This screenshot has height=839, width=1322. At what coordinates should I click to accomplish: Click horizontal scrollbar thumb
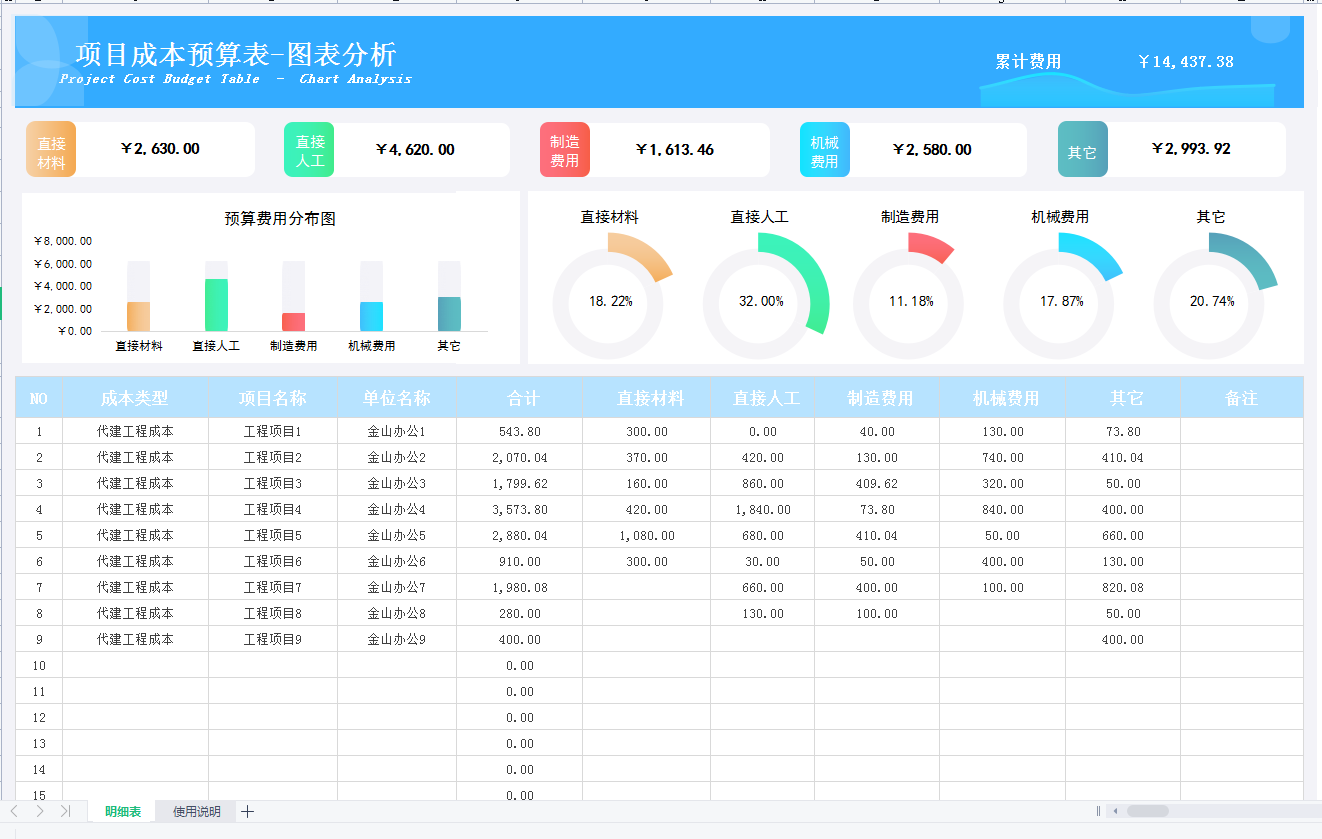point(1147,811)
